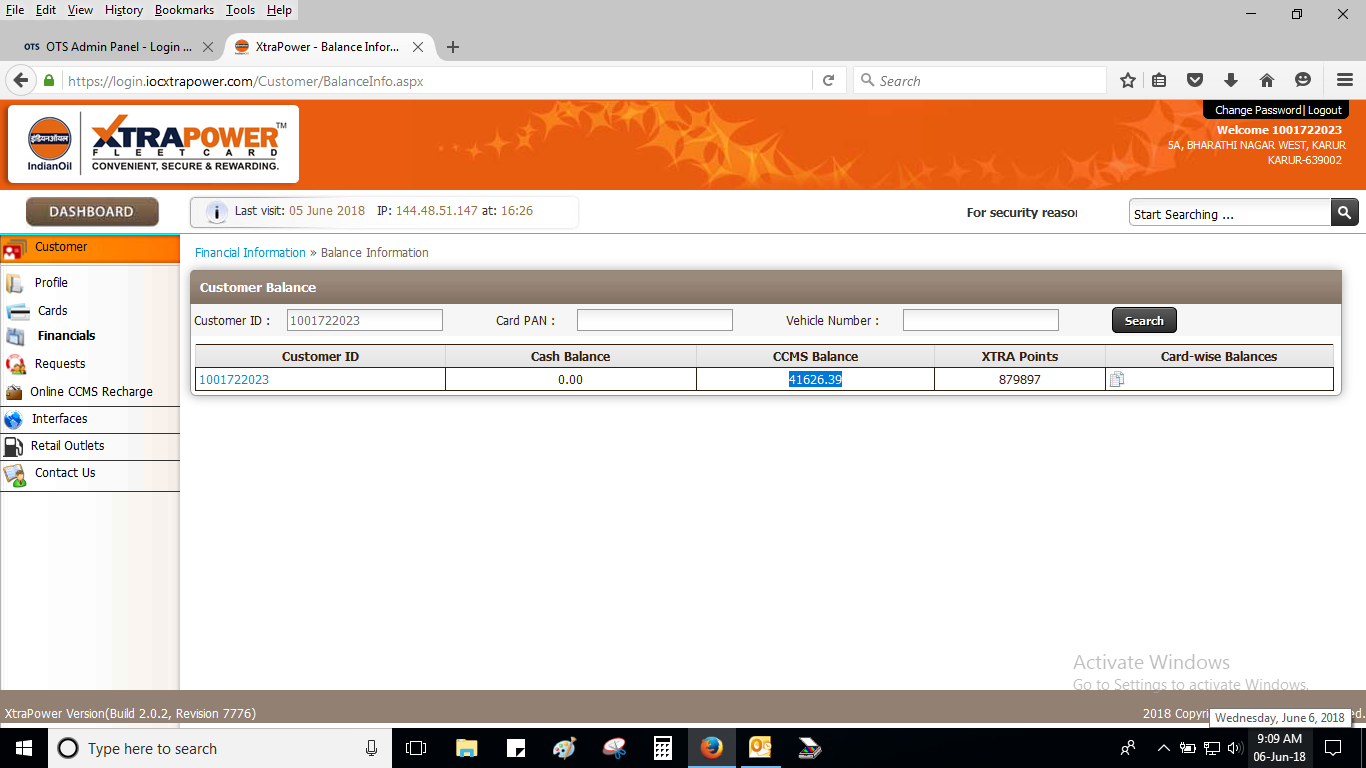Go to Firefox home page icon
This screenshot has height=768, width=1366.
(1266, 81)
